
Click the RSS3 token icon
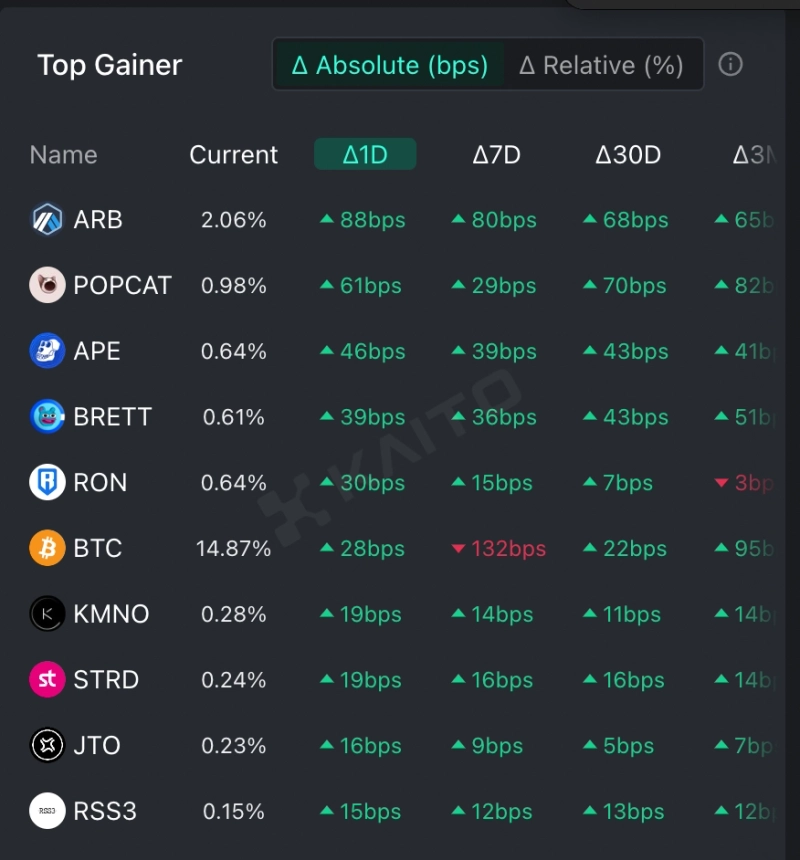(x=47, y=811)
